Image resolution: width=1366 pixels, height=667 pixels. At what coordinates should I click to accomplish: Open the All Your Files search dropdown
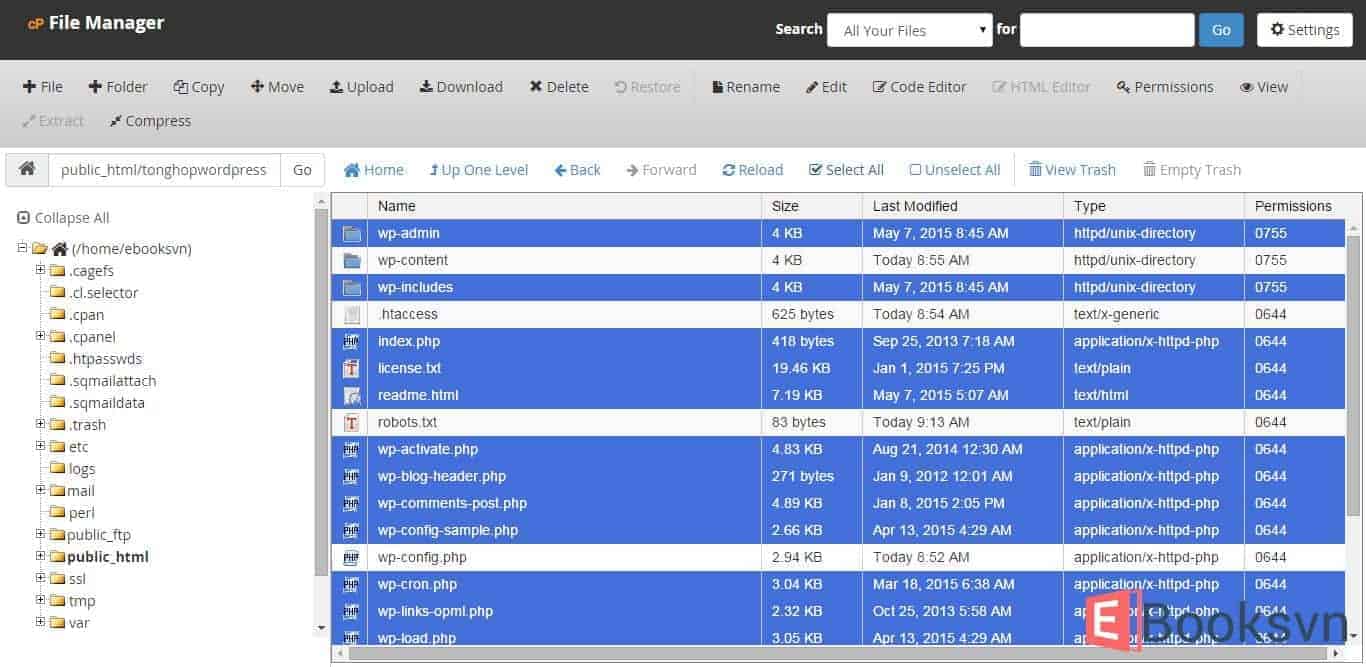[x=910, y=30]
